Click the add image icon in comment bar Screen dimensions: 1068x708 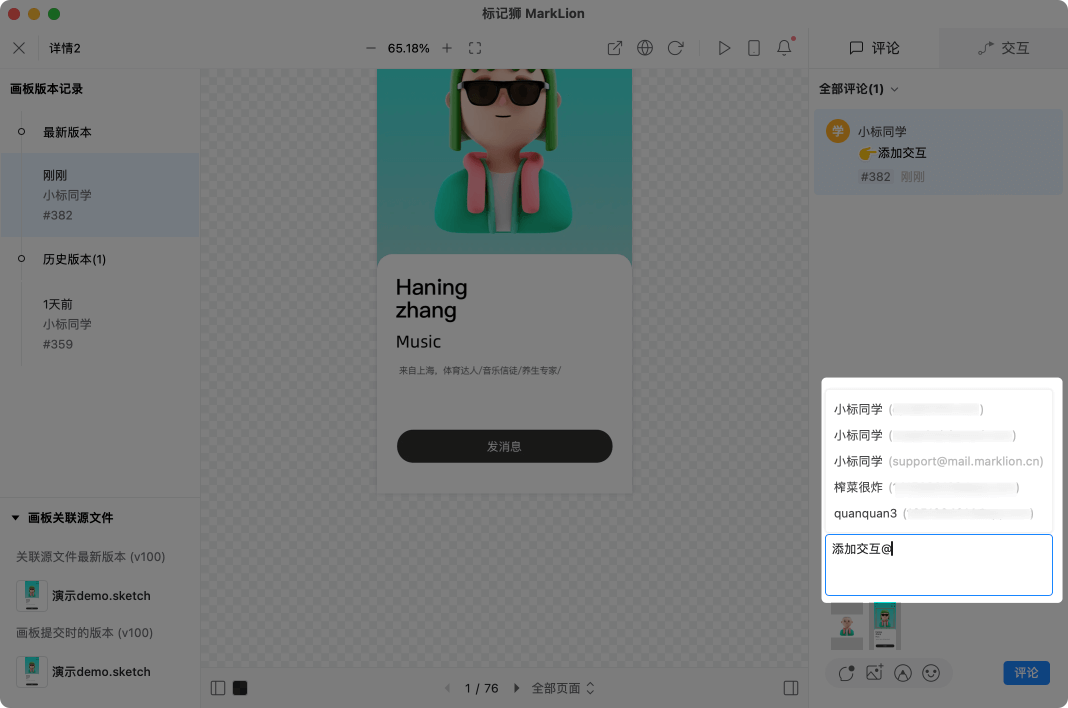(874, 673)
